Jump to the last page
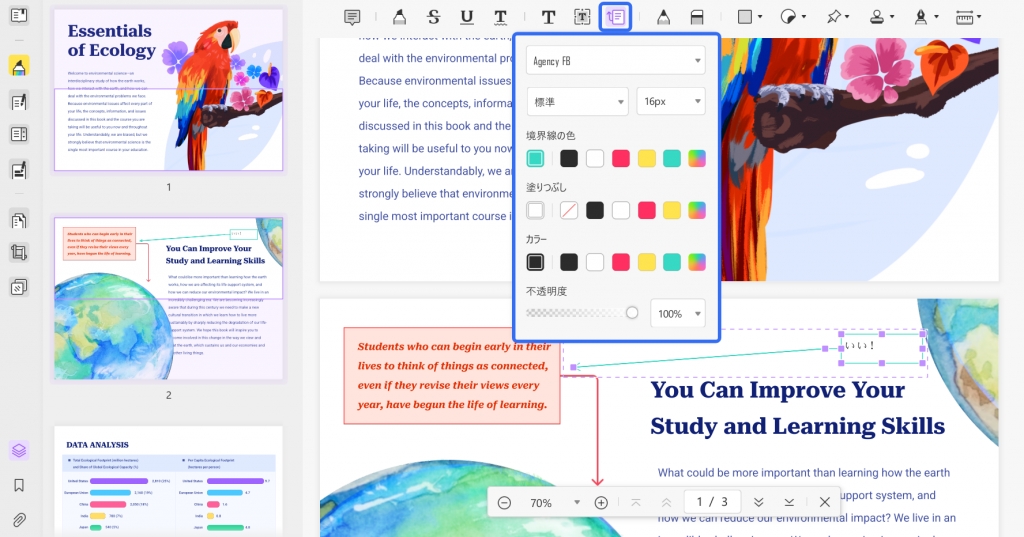Screen dimensions: 1024x537 pos(789,502)
